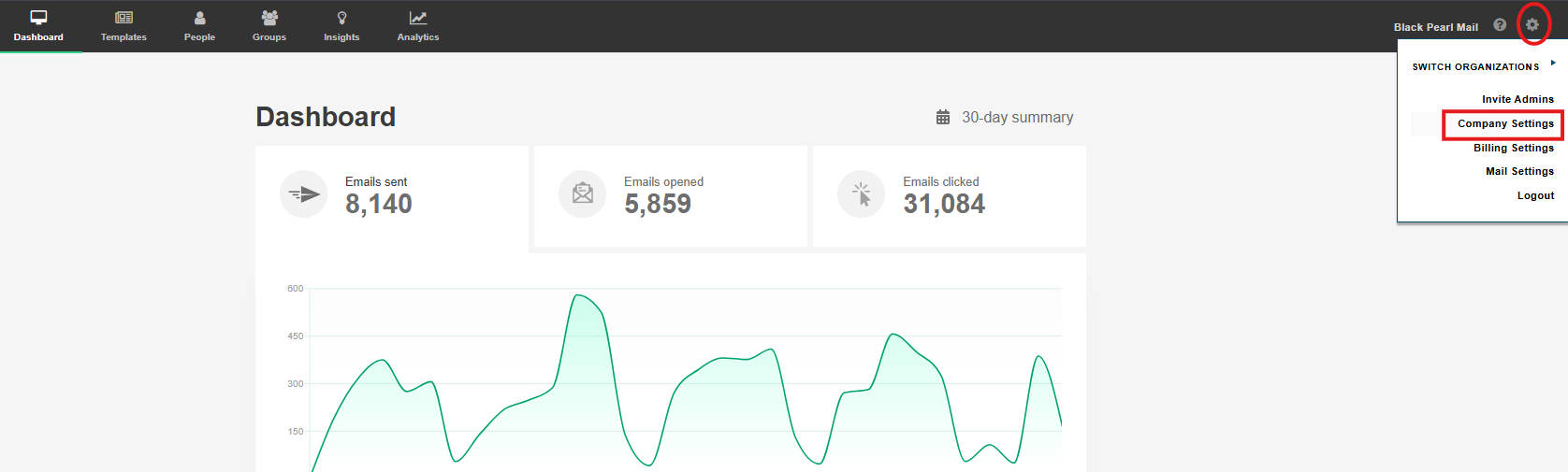The image size is (1568, 472).
Task: Click the Emails sent paper plane icon
Action: [x=303, y=194]
